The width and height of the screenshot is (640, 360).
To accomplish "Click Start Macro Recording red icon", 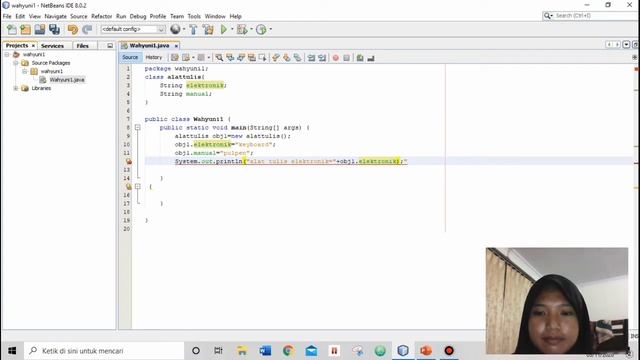I will click(336, 58).
